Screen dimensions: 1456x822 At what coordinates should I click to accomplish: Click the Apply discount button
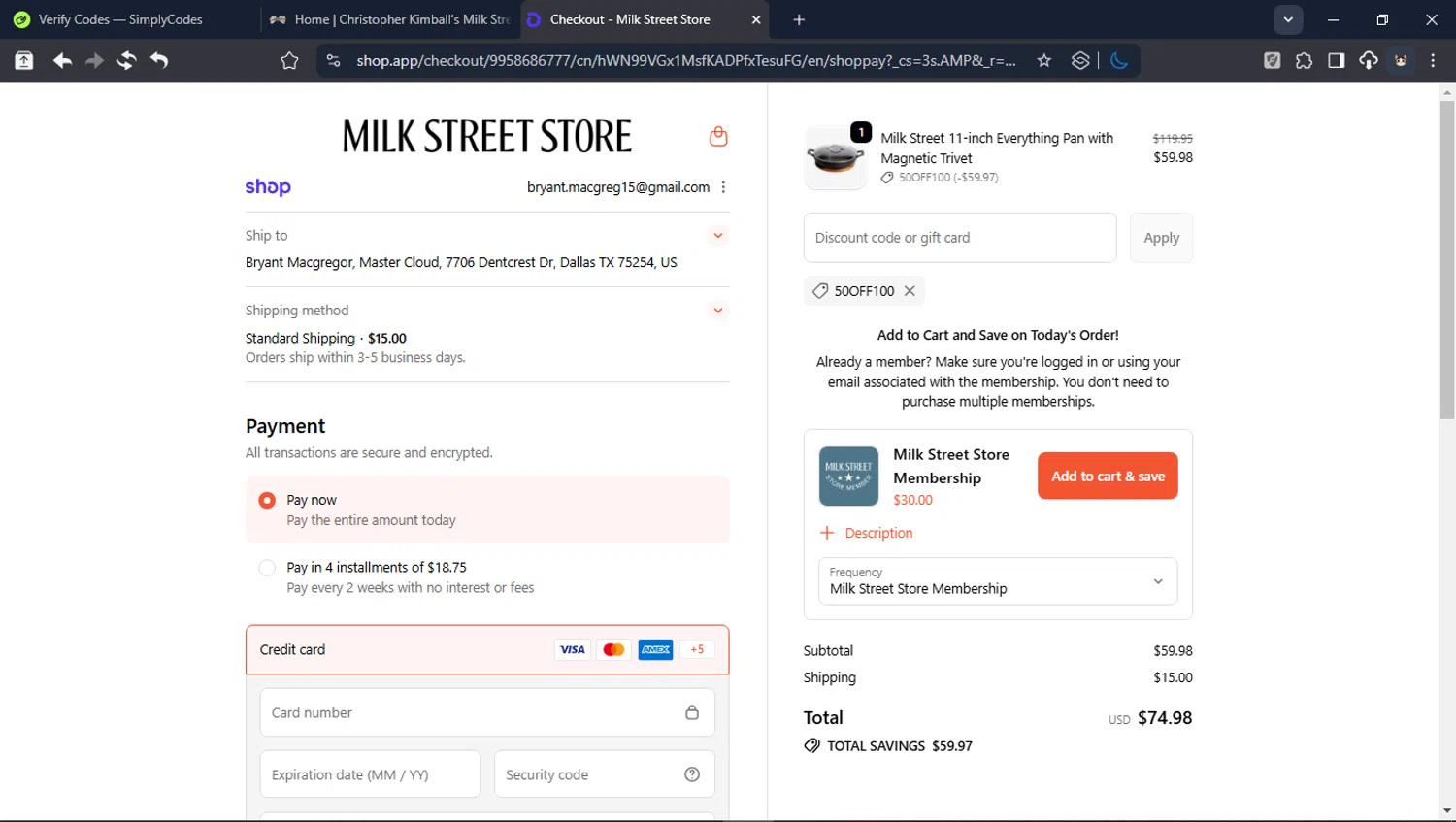pyautogui.click(x=1161, y=238)
